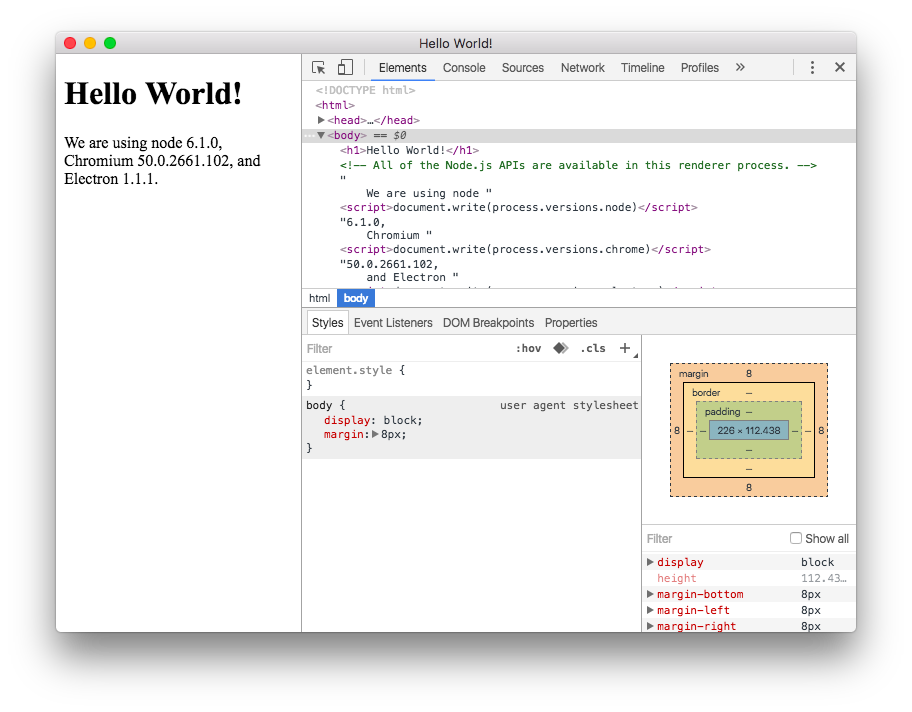Screen dimensions: 912x712
Task: Select the 226 × 112.438 content box
Action: pos(749,430)
